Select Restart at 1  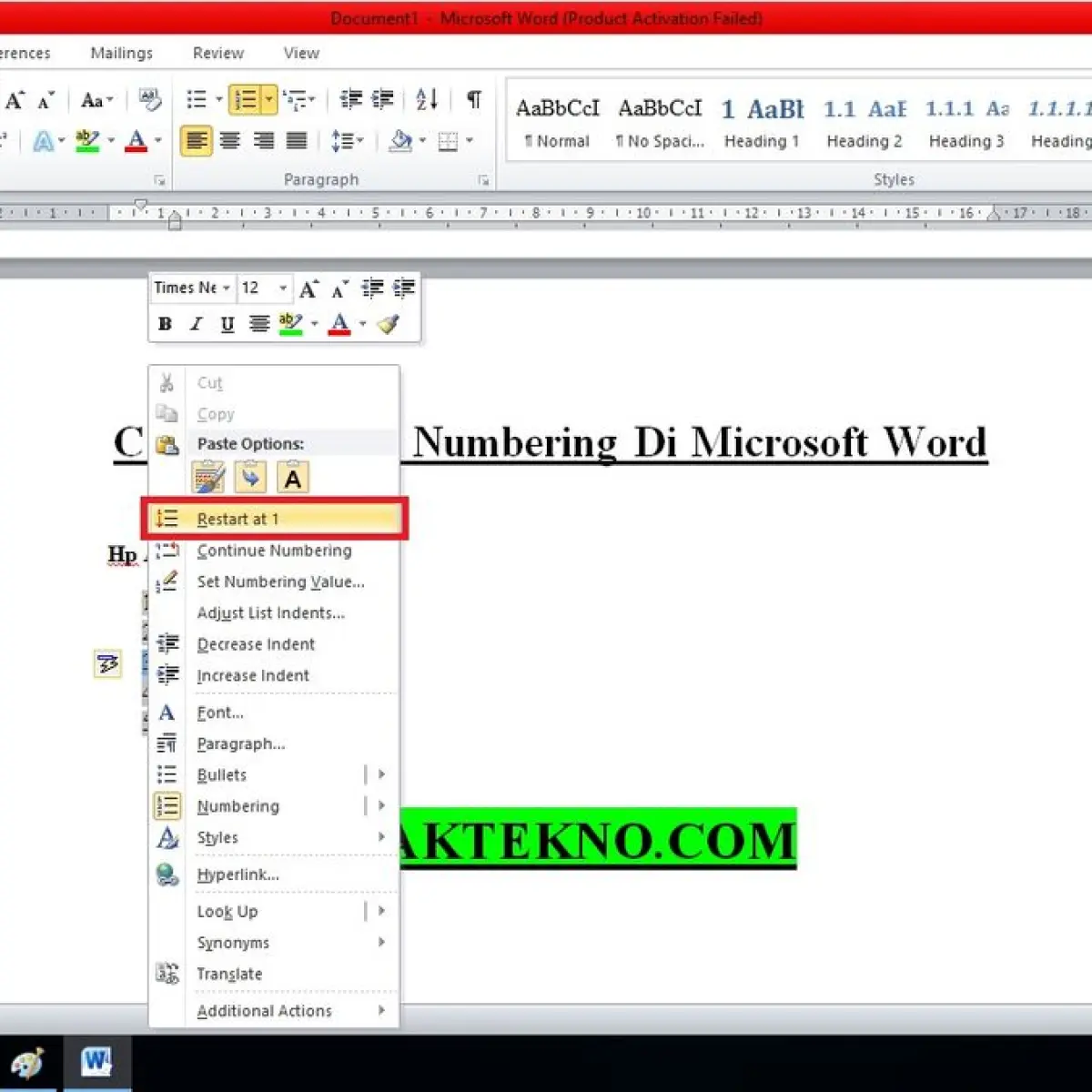275,519
